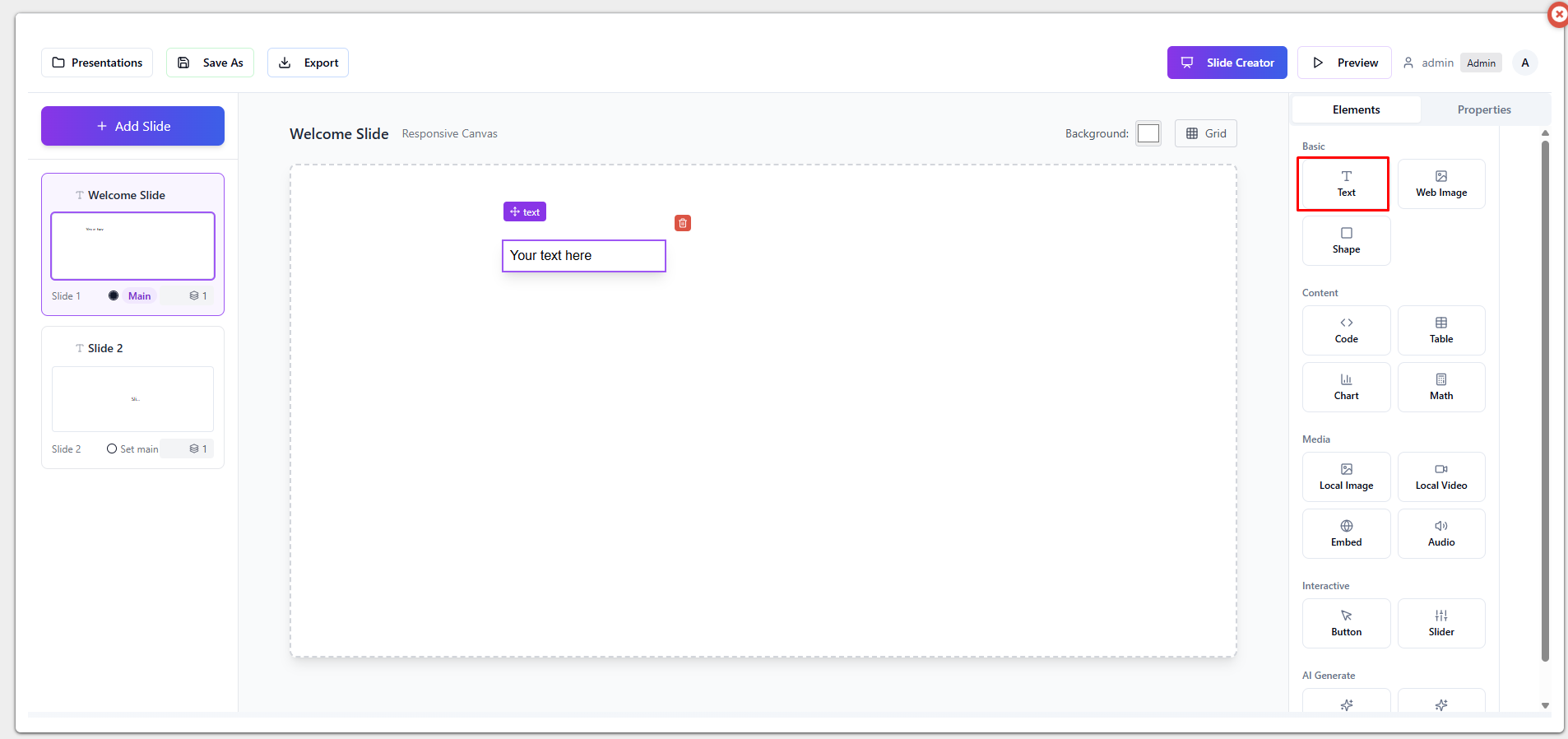Image resolution: width=1568 pixels, height=739 pixels.
Task: Insert a Code block element
Action: coord(1345,330)
